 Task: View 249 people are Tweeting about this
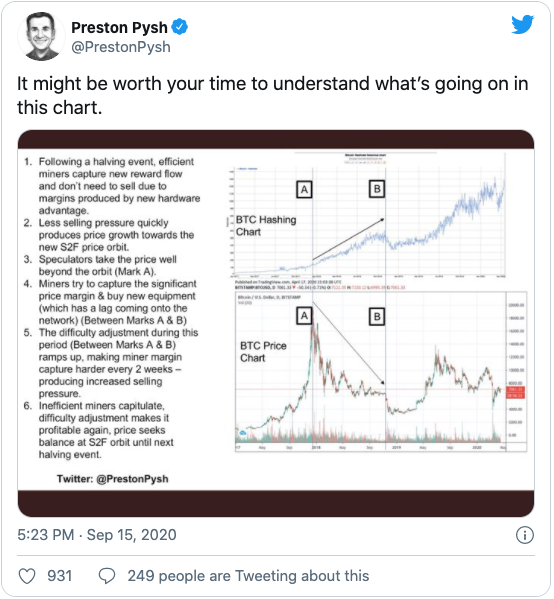tap(248, 576)
